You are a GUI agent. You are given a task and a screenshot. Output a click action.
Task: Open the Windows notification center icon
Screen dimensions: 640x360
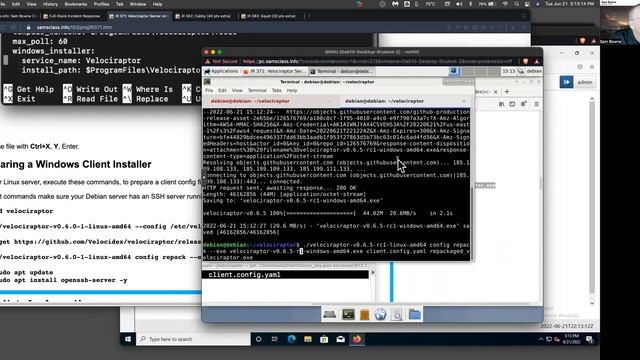[x=589, y=339]
